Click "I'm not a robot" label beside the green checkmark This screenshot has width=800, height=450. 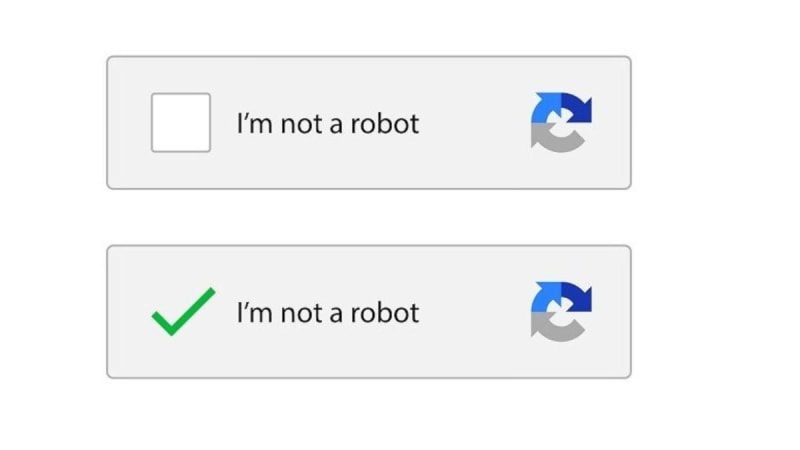pyautogui.click(x=327, y=313)
